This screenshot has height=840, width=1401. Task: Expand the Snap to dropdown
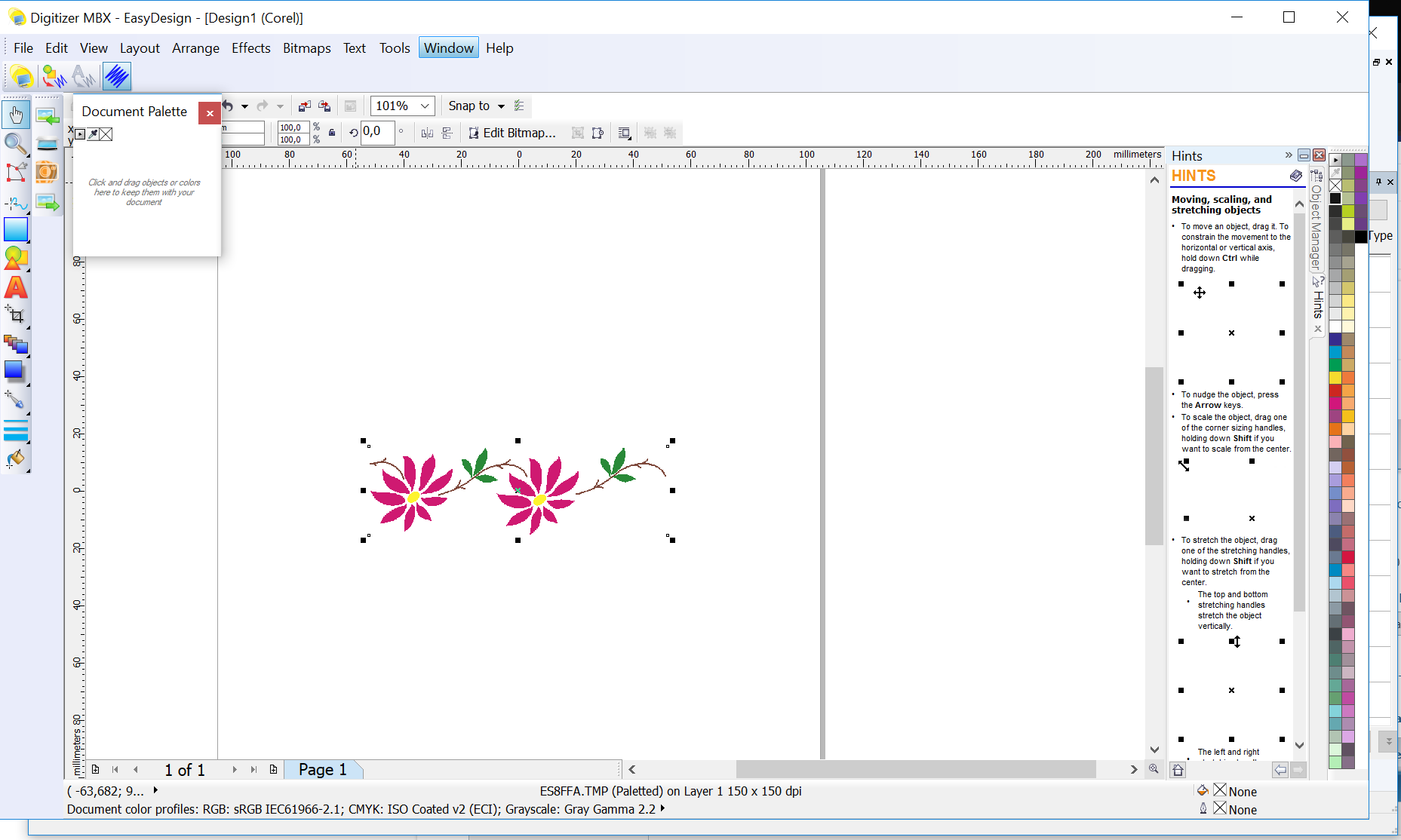tap(501, 106)
